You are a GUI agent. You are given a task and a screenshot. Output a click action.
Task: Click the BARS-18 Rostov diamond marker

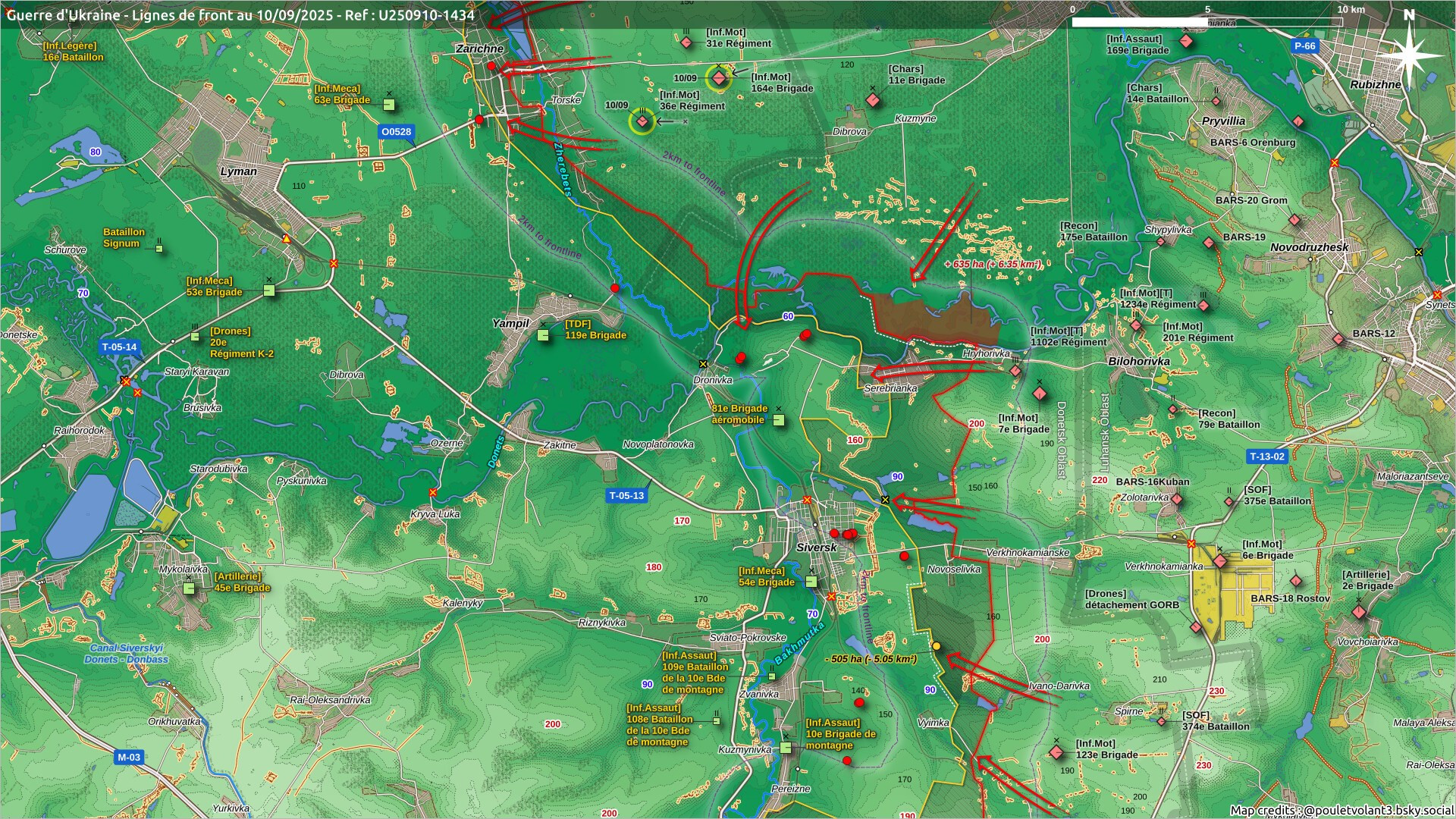point(1296,581)
